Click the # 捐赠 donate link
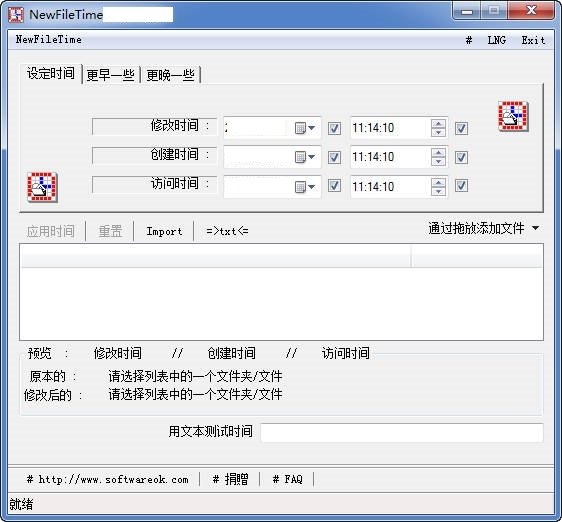 [x=230, y=479]
